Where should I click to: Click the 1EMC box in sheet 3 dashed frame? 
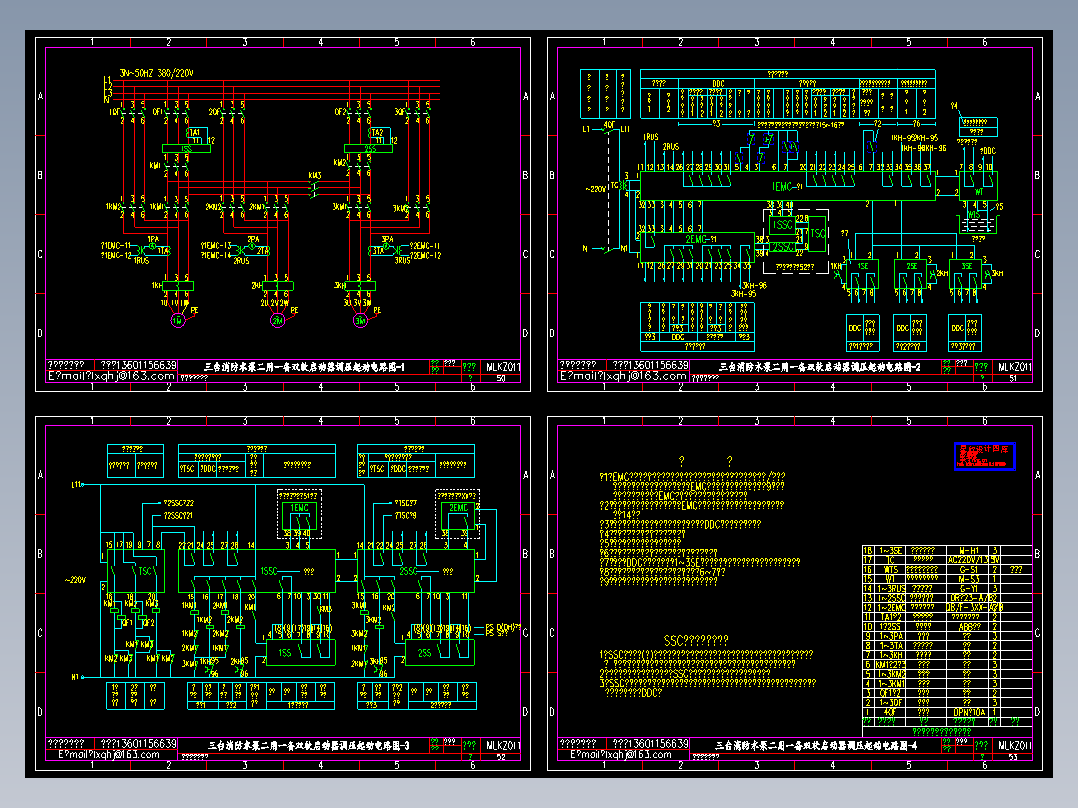point(299,517)
